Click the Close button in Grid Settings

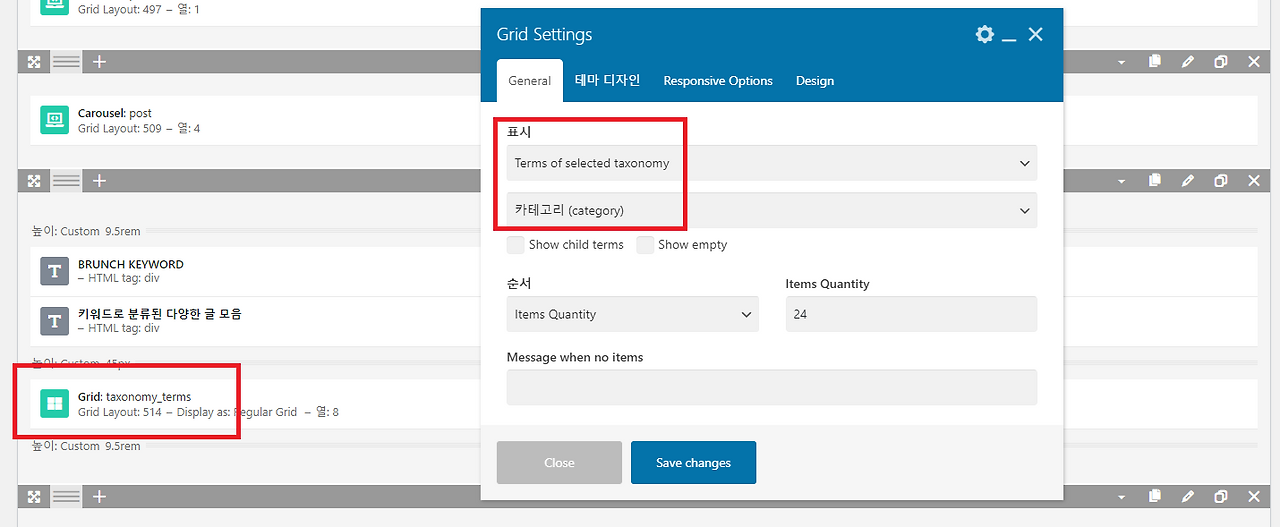[559, 463]
